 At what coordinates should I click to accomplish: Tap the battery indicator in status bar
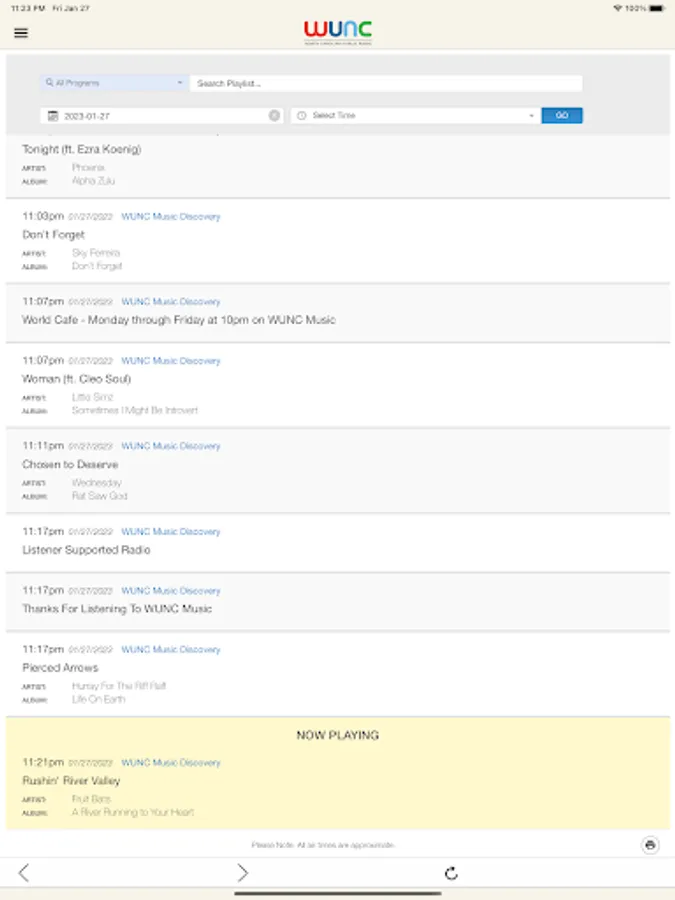(x=657, y=8)
